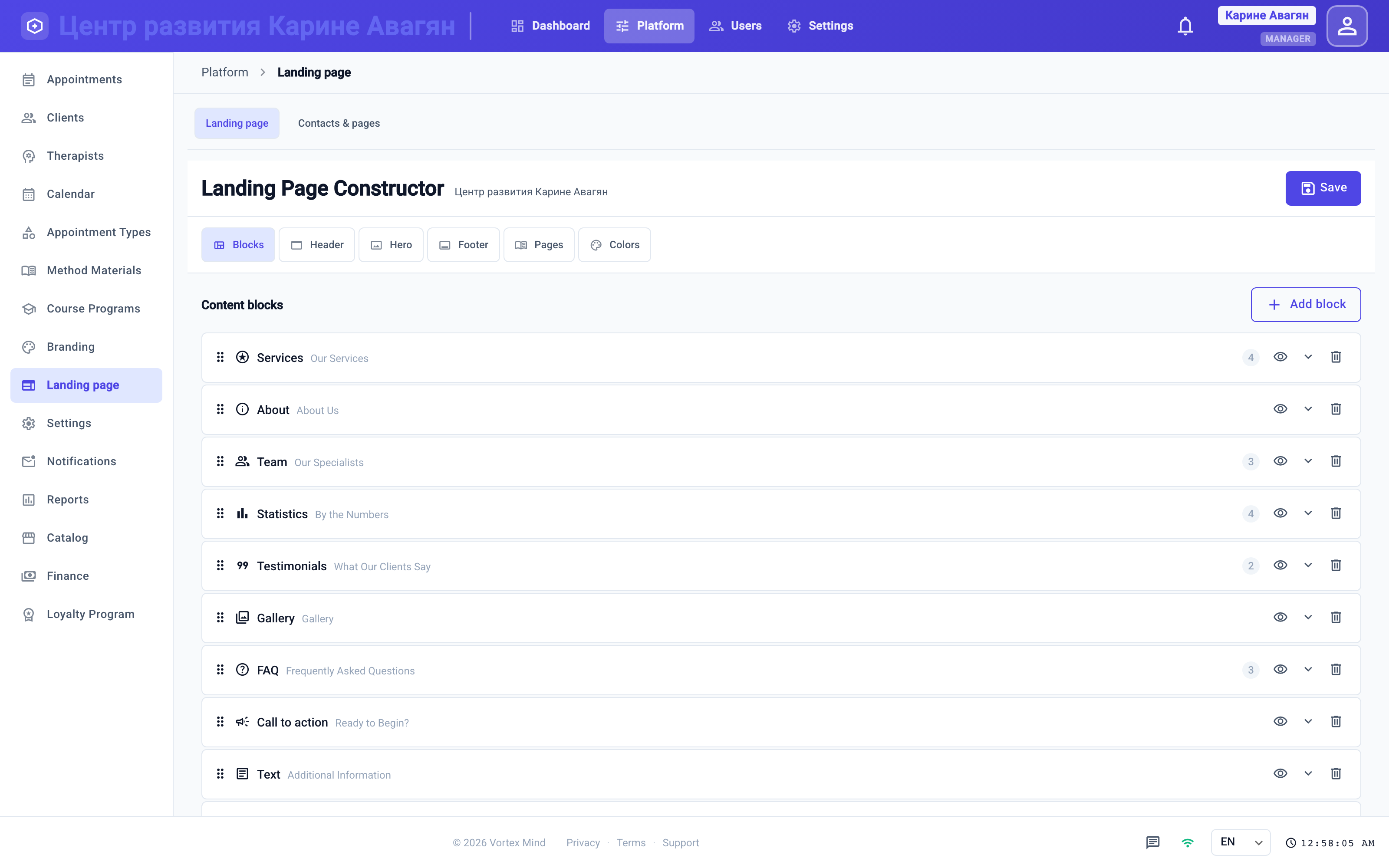The image size is (1389, 868).
Task: Open the Colors constructor tab
Action: tap(615, 245)
